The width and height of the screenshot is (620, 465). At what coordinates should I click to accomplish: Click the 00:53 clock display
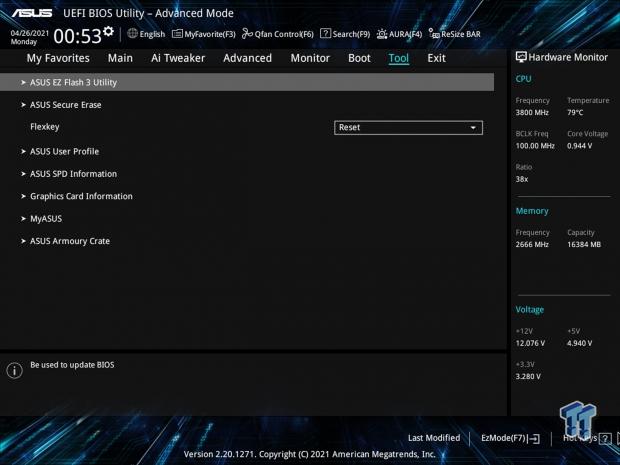[x=78, y=36]
